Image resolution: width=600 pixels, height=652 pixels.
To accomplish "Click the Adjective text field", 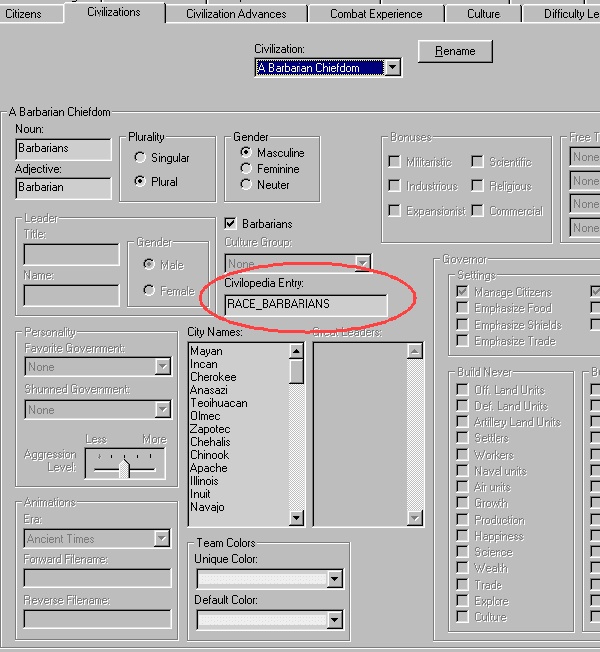I will [63, 187].
